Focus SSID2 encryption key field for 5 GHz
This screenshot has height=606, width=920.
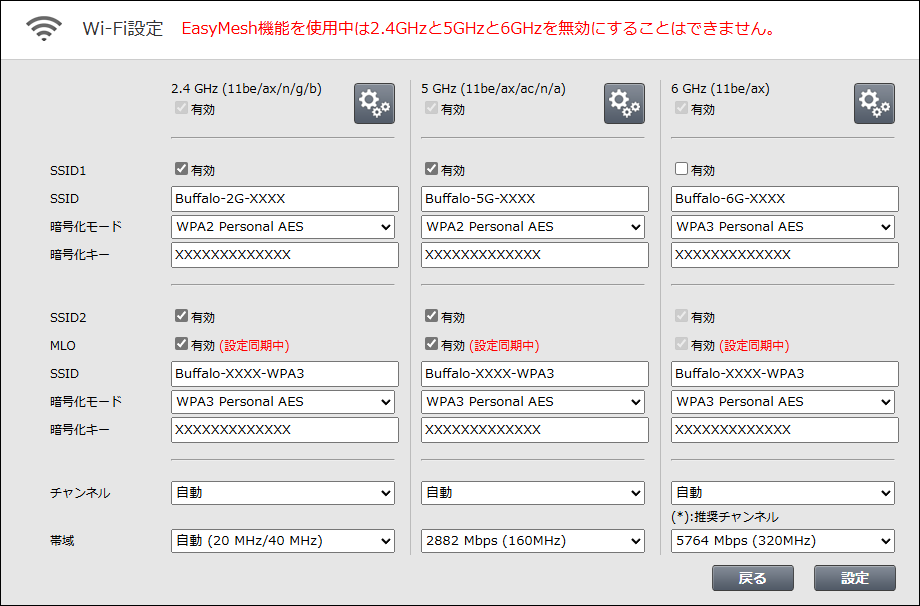(x=535, y=430)
